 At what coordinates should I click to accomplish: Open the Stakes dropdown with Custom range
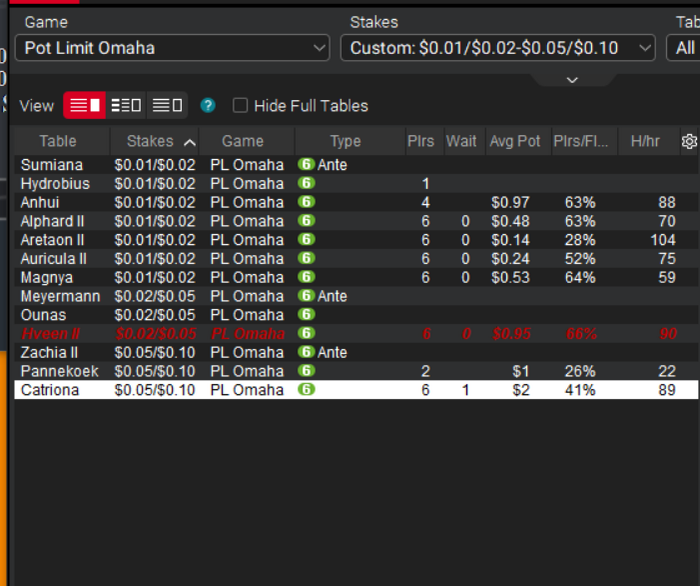click(x=498, y=48)
